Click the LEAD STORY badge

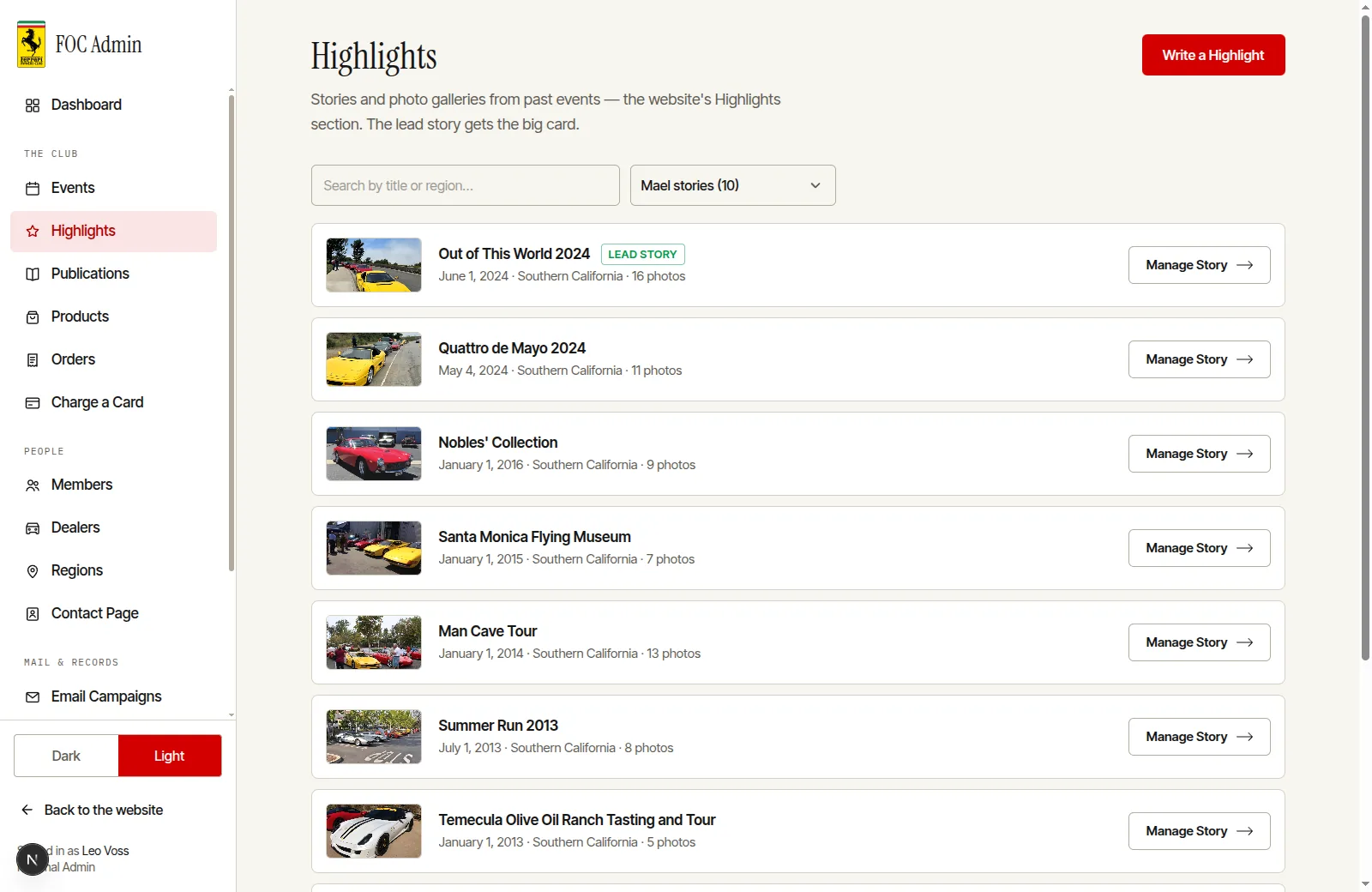pyautogui.click(x=642, y=254)
